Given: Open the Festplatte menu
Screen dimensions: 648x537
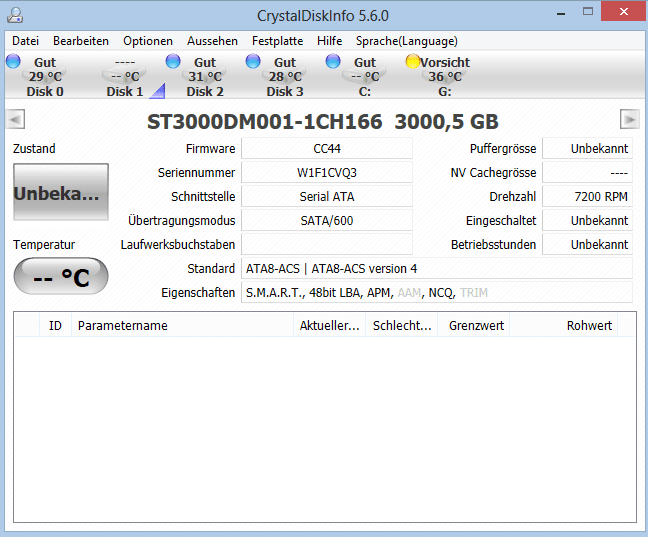Looking at the screenshot, I should tap(278, 41).
